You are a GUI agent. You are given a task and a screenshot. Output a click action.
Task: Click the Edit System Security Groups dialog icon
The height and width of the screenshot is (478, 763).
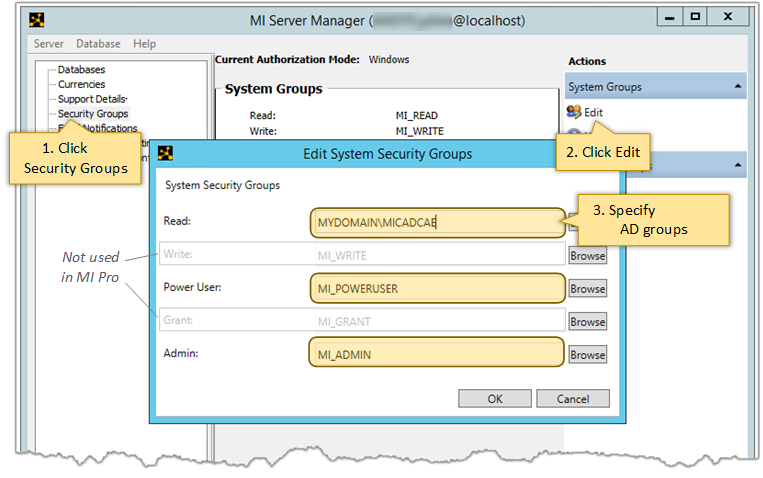[x=166, y=153]
